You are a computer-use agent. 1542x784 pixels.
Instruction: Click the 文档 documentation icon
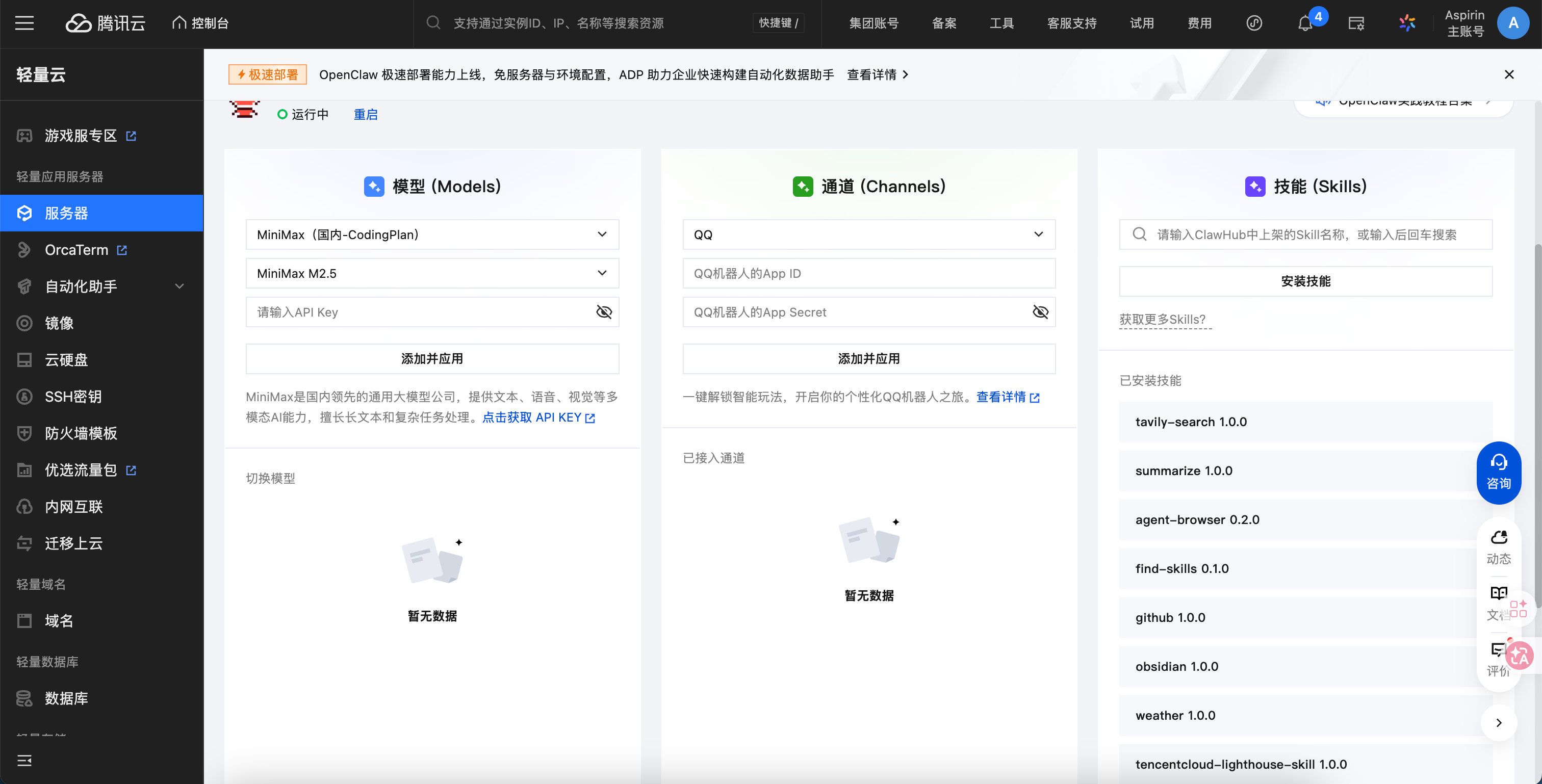click(1499, 602)
